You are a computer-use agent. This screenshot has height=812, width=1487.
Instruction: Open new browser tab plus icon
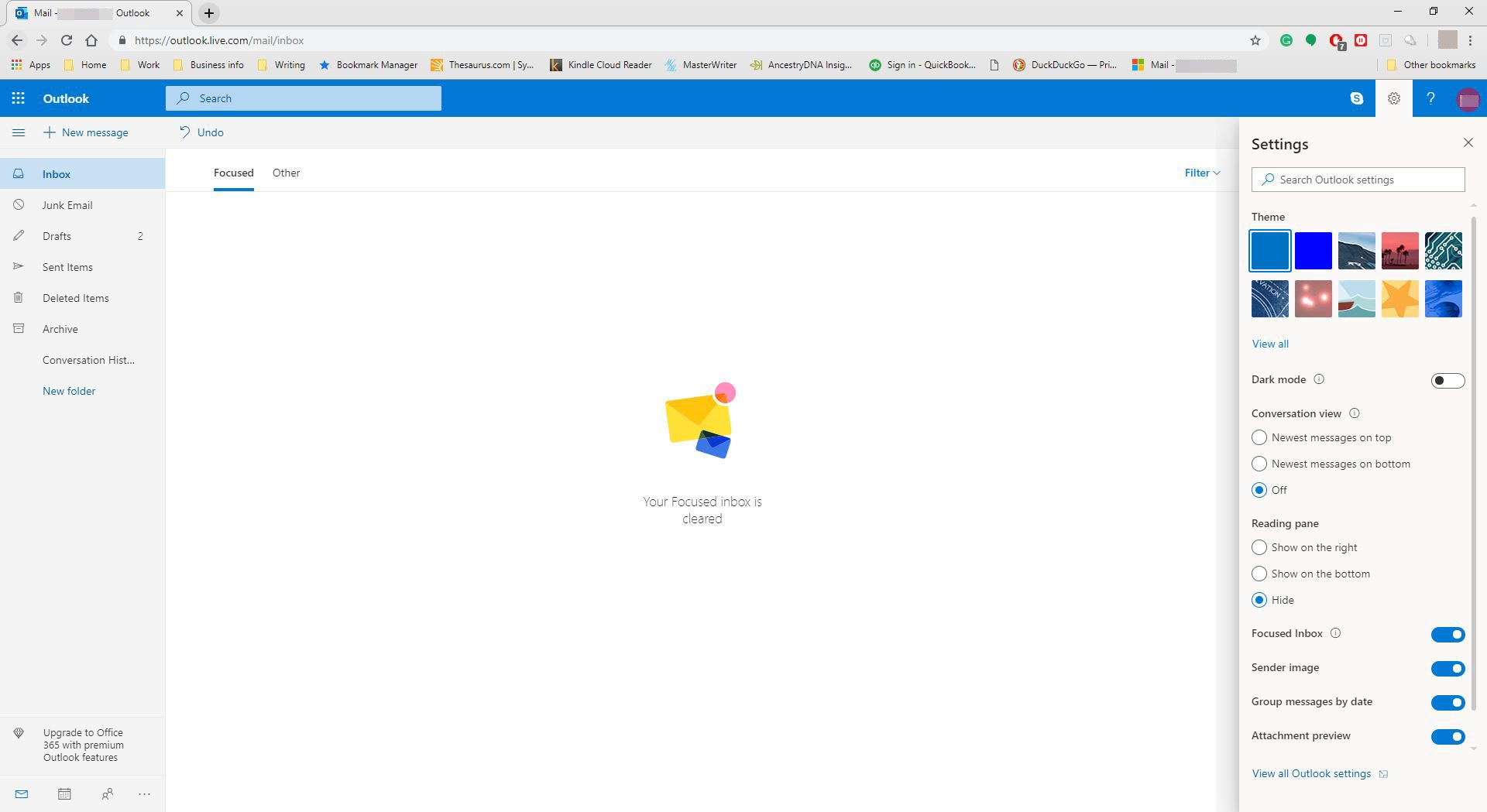[209, 13]
